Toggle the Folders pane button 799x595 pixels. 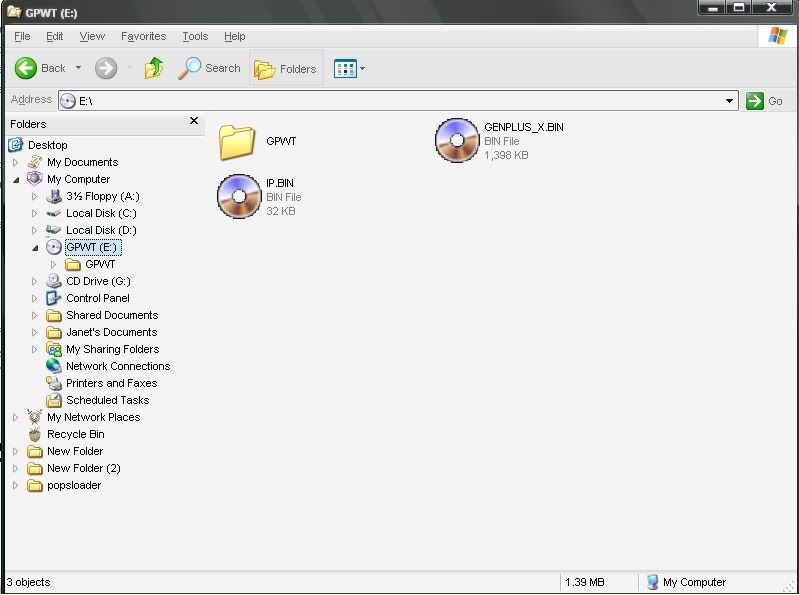(285, 69)
